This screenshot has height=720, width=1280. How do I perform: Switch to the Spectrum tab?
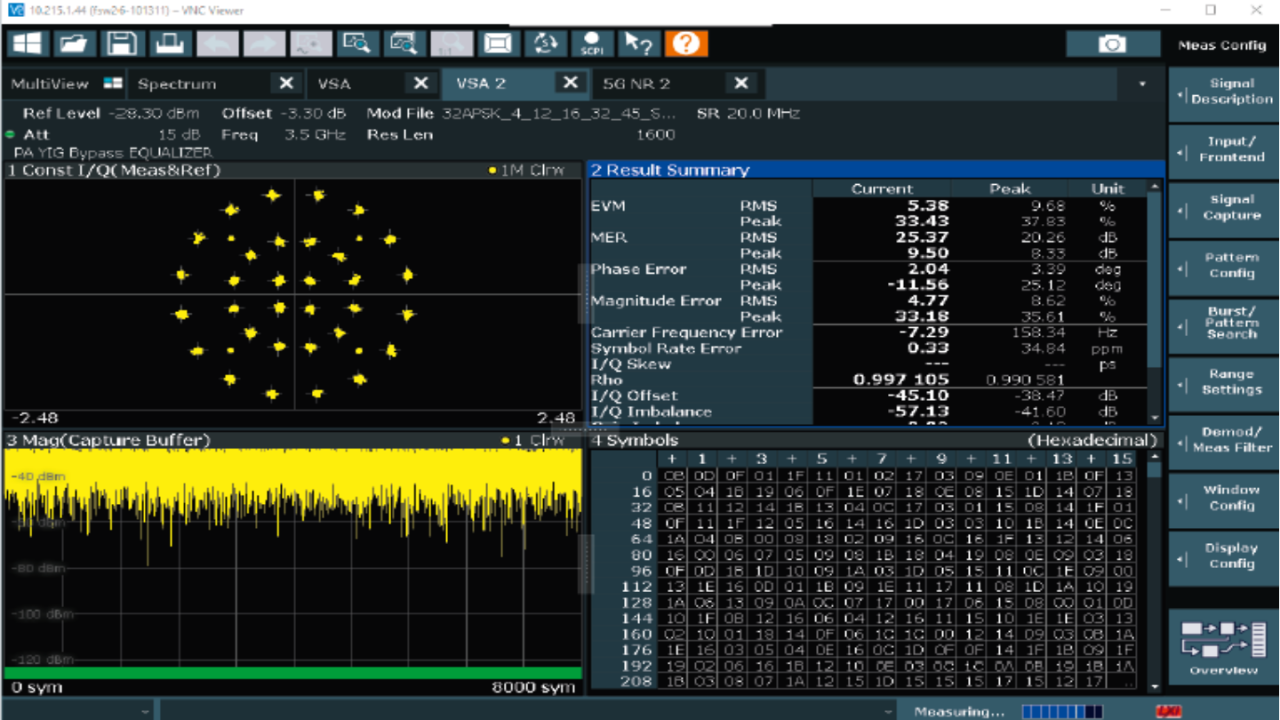(x=177, y=84)
